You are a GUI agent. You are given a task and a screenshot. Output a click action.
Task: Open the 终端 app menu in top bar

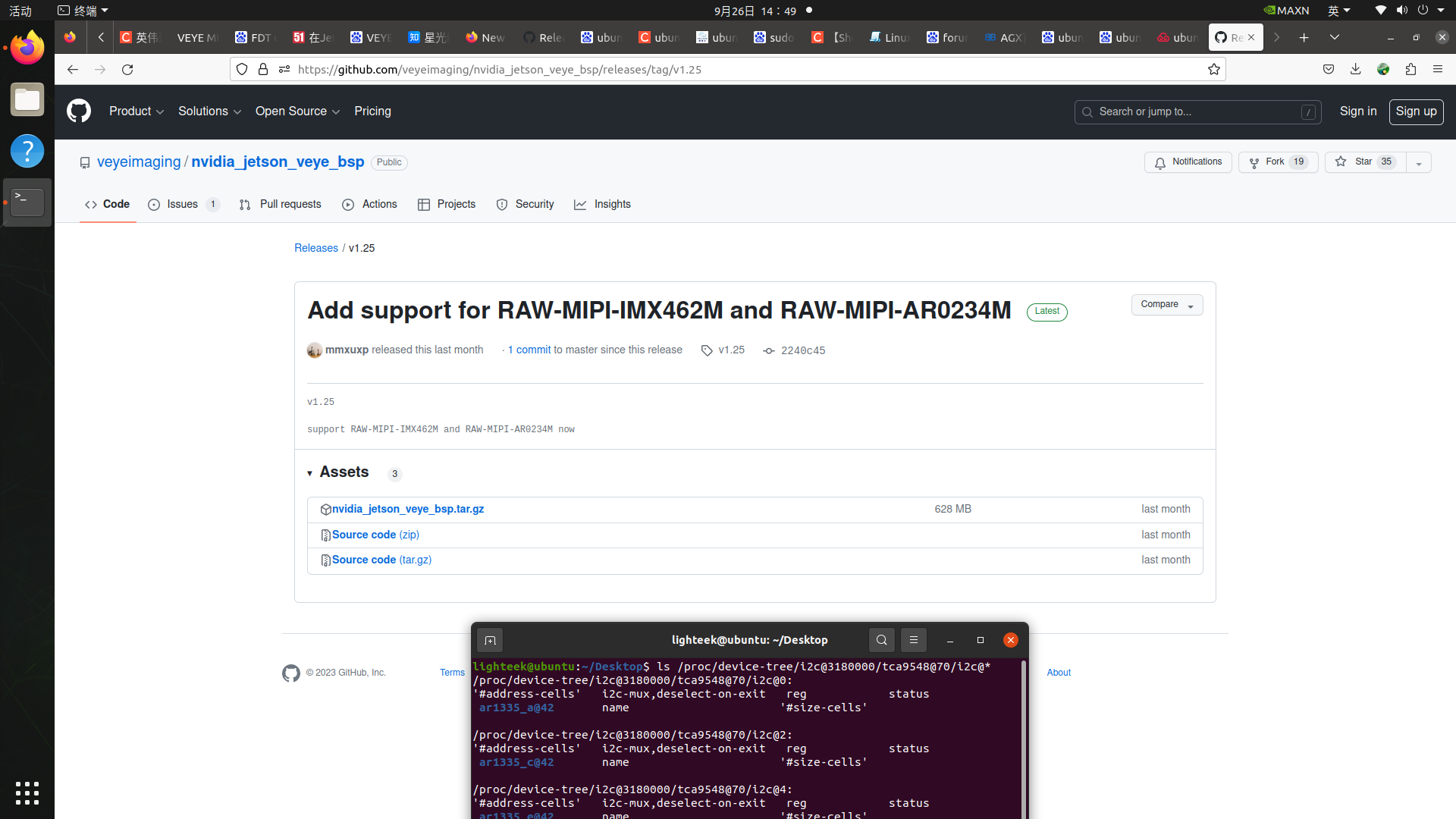point(83,11)
